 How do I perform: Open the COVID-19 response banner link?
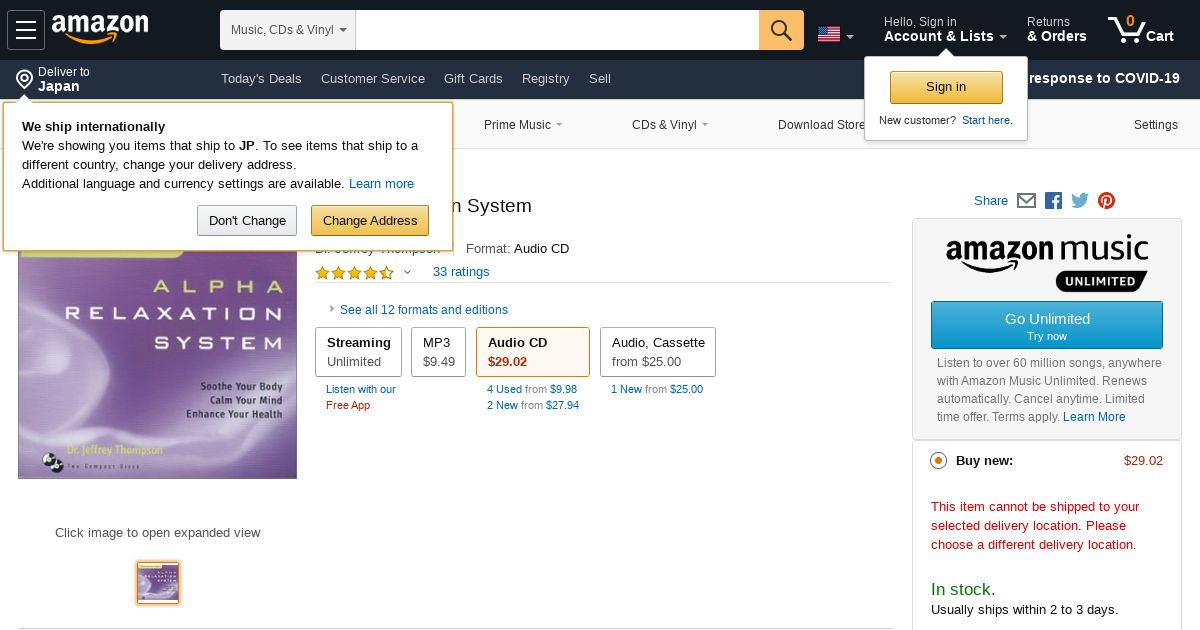(1104, 78)
